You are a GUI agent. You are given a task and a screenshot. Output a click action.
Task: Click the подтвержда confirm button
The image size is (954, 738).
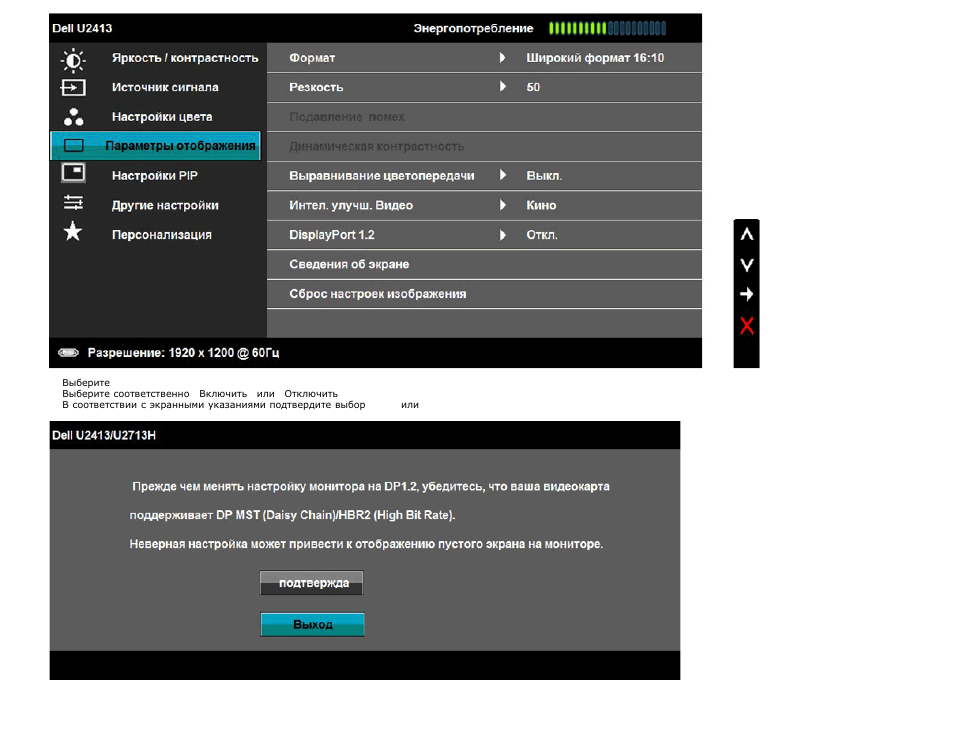point(312,584)
